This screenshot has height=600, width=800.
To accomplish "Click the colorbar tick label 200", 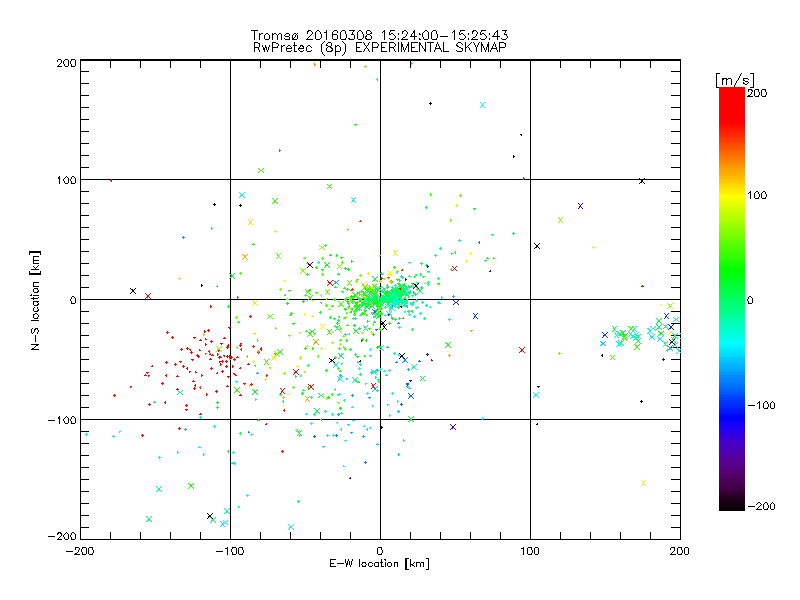I will coord(757,93).
